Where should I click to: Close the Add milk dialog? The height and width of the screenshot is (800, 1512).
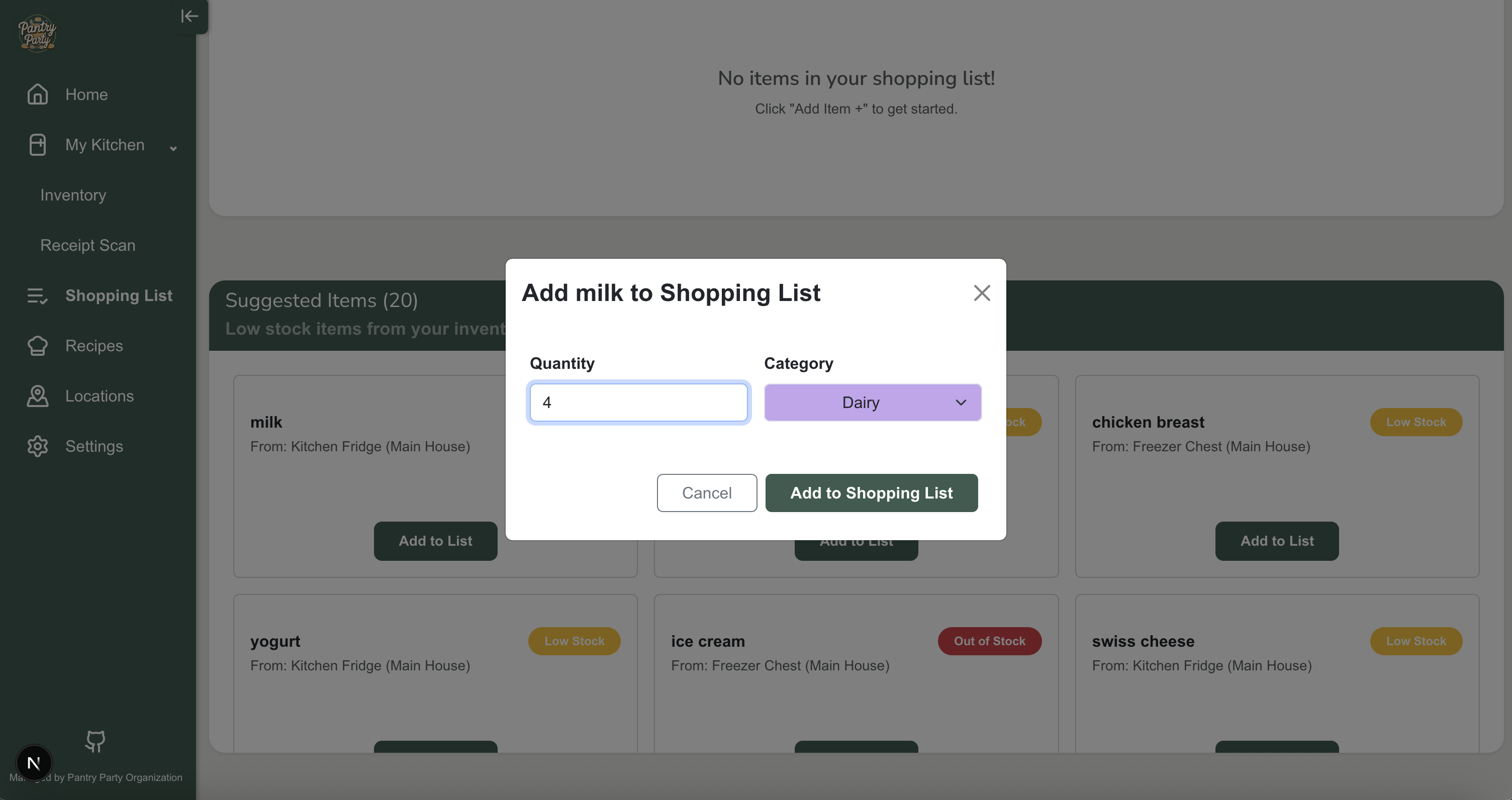pos(981,293)
